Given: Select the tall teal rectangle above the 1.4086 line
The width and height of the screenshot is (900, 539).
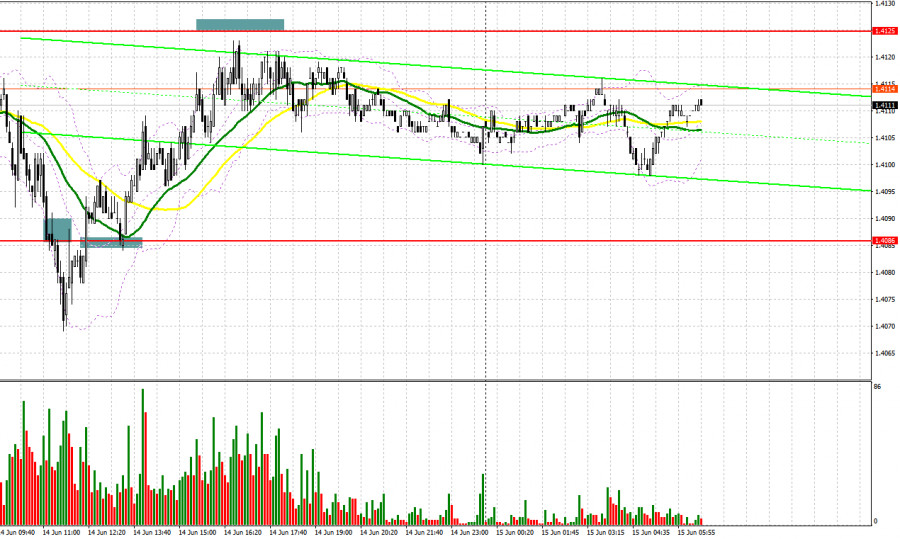Looking at the screenshot, I should pos(57,229).
